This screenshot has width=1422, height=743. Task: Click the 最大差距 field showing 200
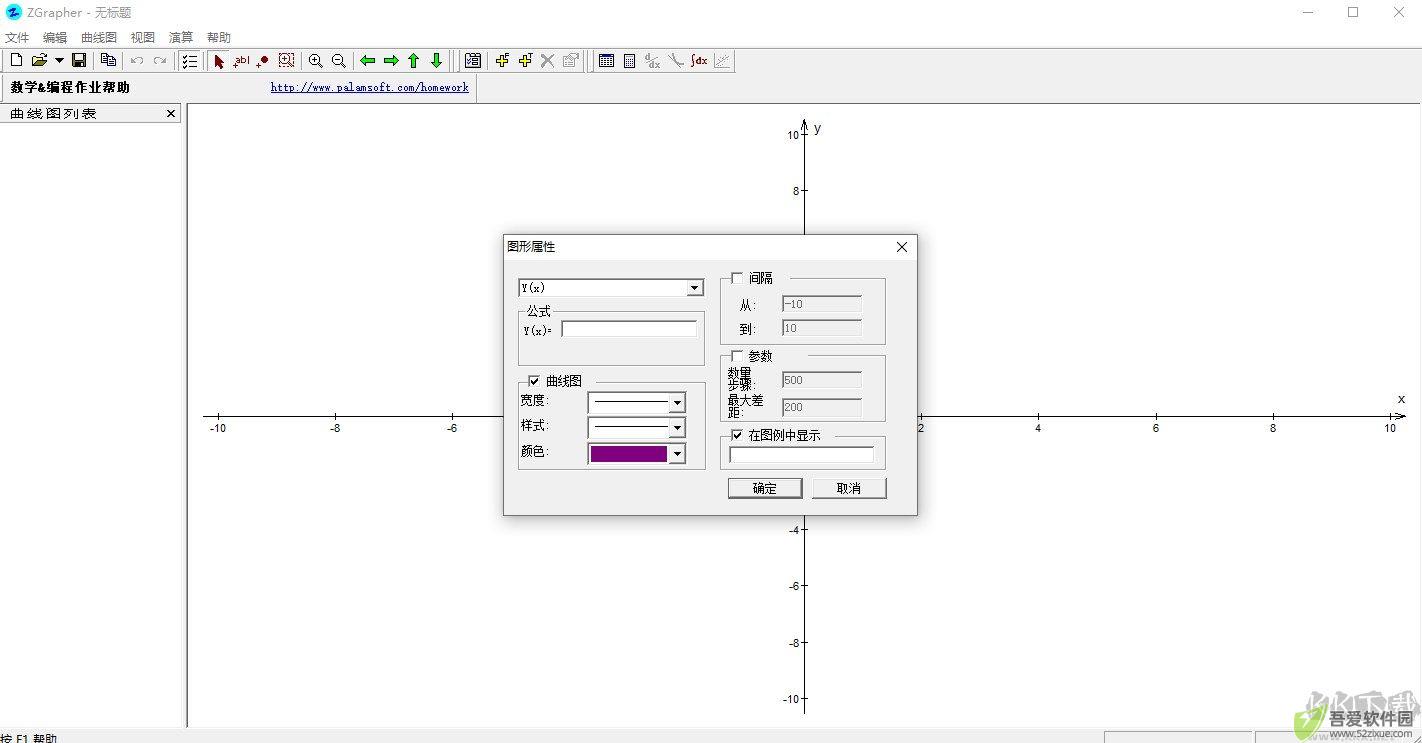(x=822, y=407)
